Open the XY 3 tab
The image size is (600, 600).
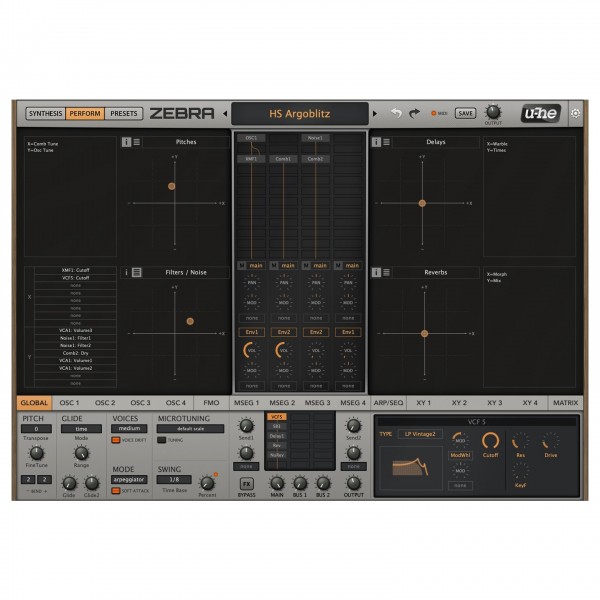[x=494, y=403]
